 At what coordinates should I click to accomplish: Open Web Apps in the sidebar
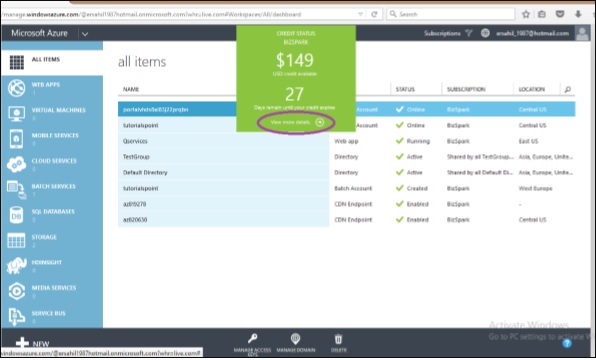click(x=51, y=88)
